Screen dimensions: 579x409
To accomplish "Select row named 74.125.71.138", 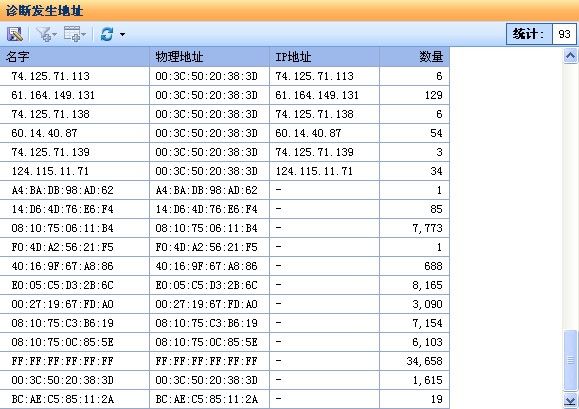I will [225, 114].
